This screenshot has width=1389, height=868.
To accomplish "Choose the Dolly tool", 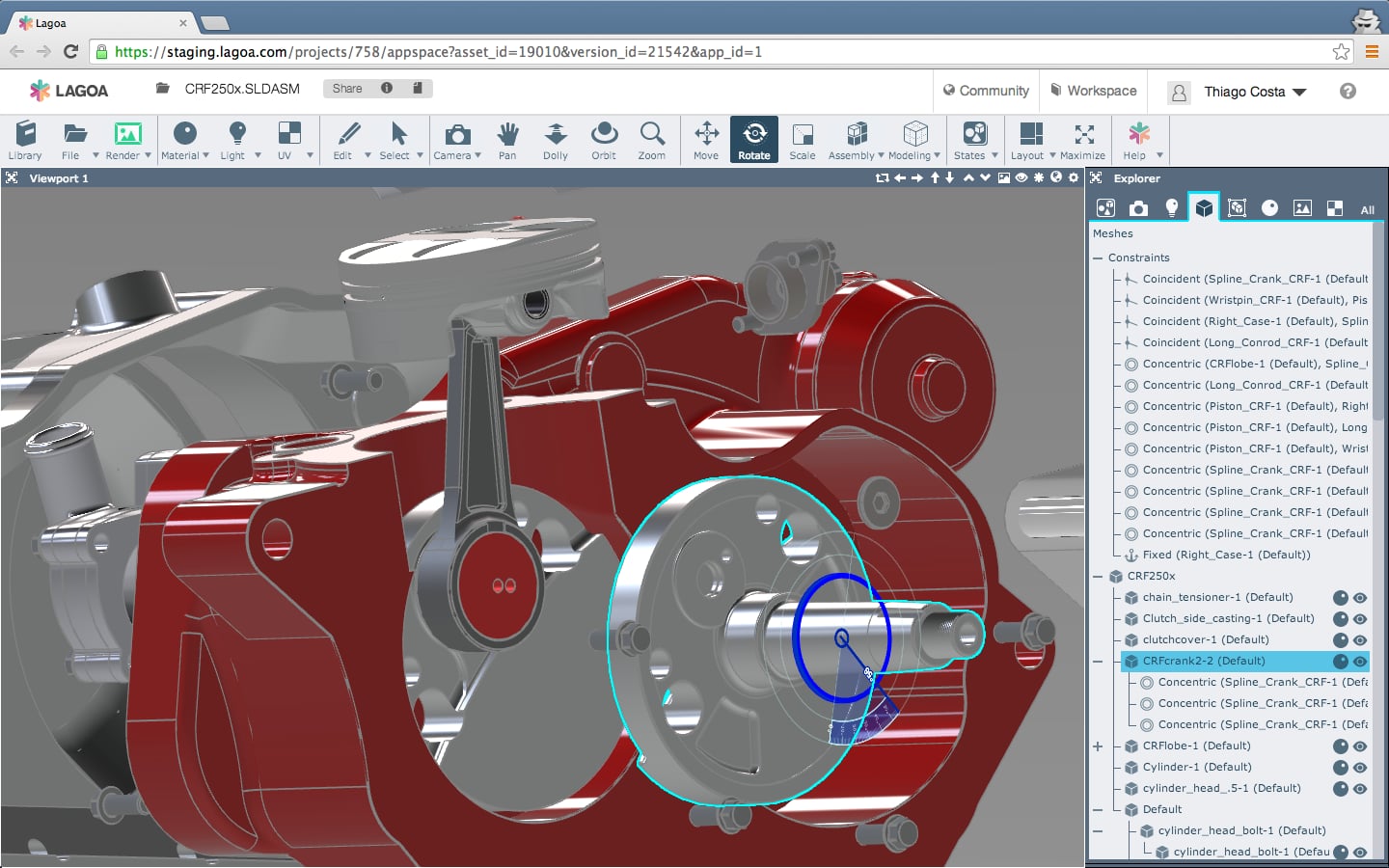I will click(556, 141).
